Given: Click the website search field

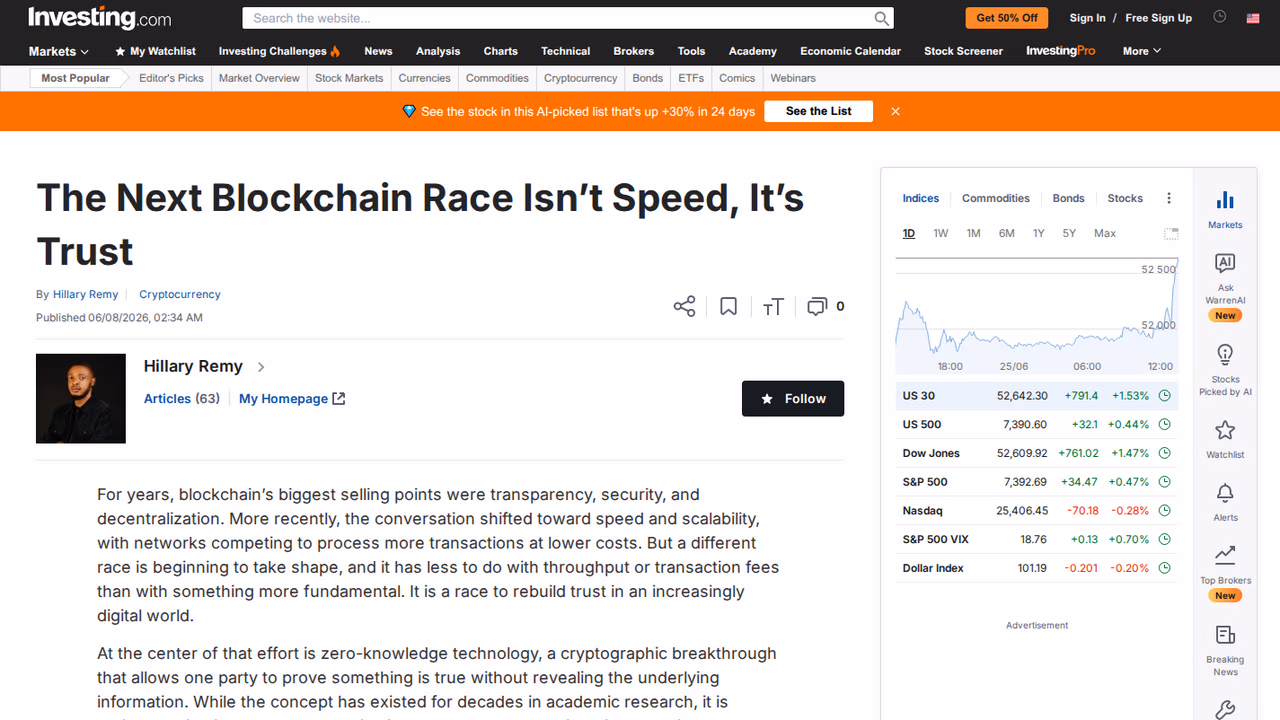Looking at the screenshot, I should point(560,18).
